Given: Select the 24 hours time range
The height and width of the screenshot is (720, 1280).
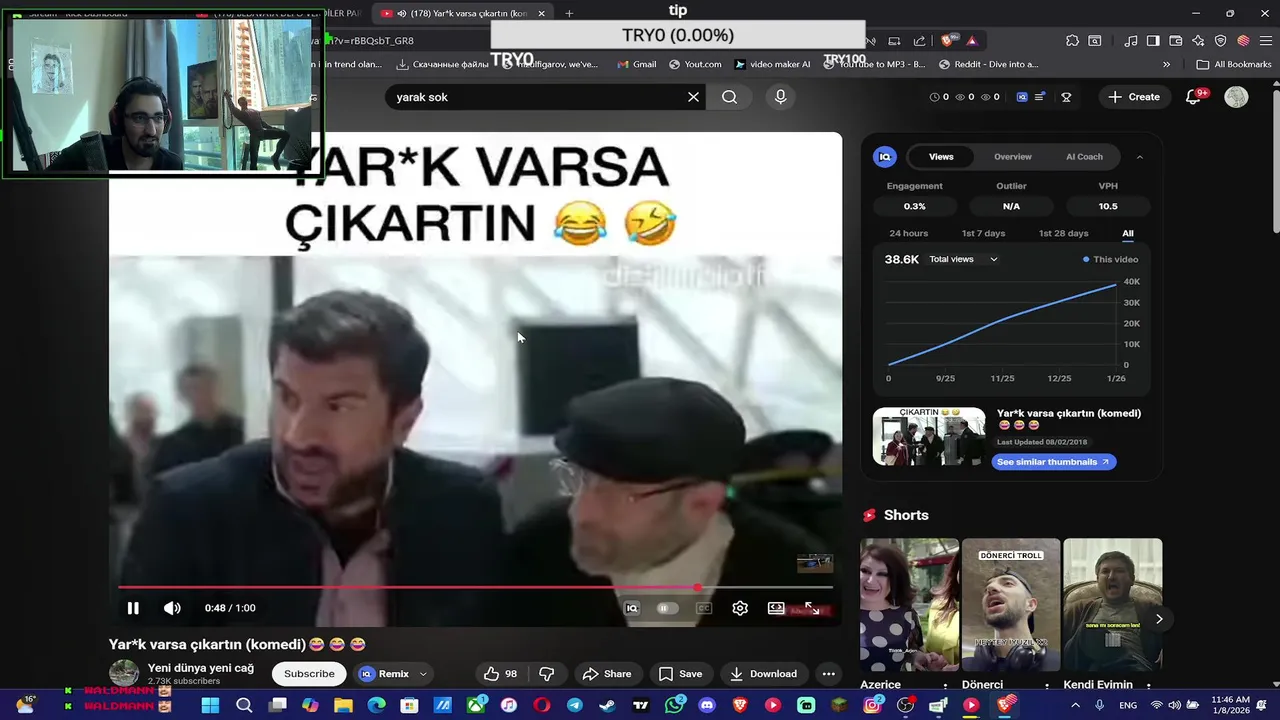Looking at the screenshot, I should point(909,233).
